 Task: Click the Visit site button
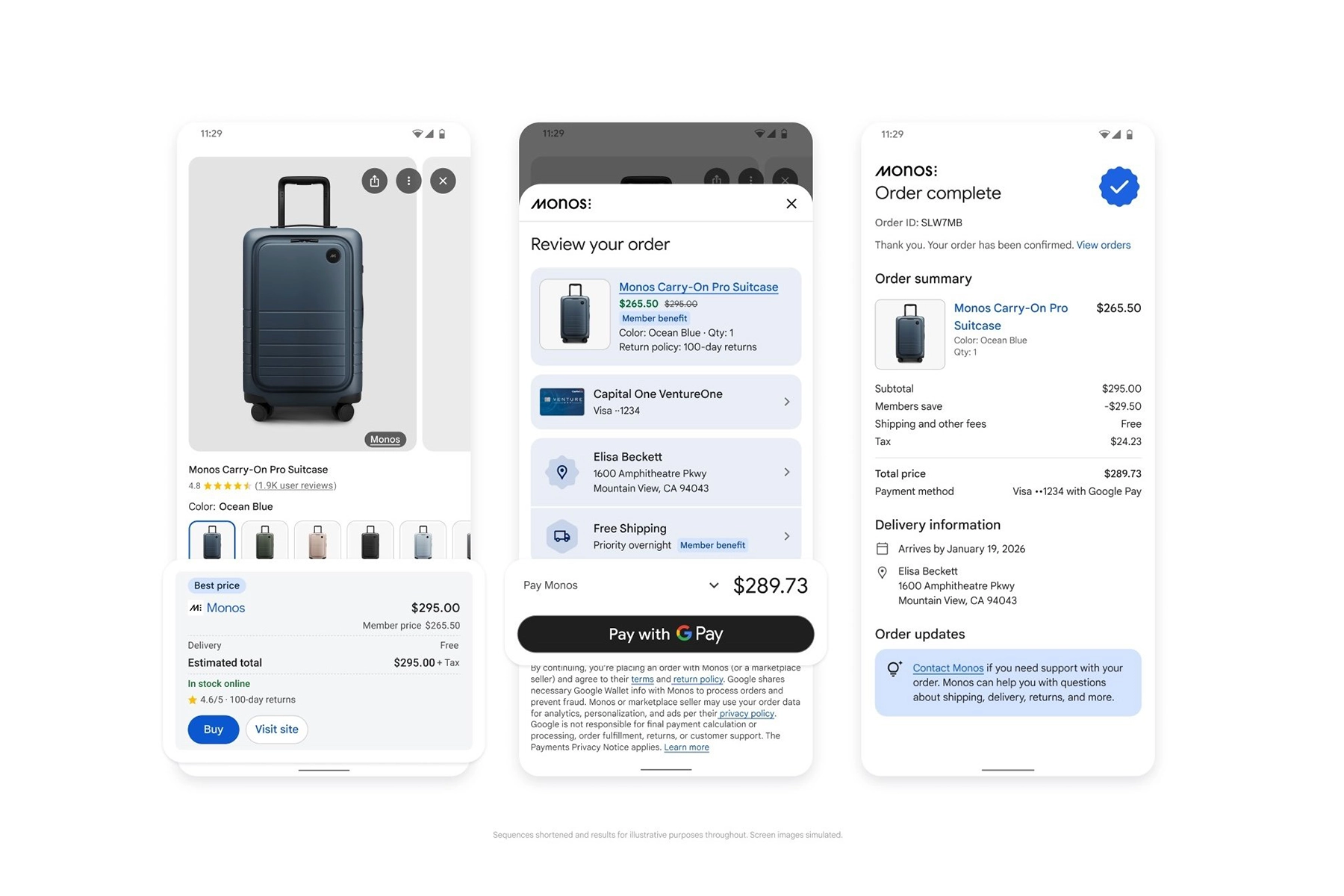[x=276, y=729]
